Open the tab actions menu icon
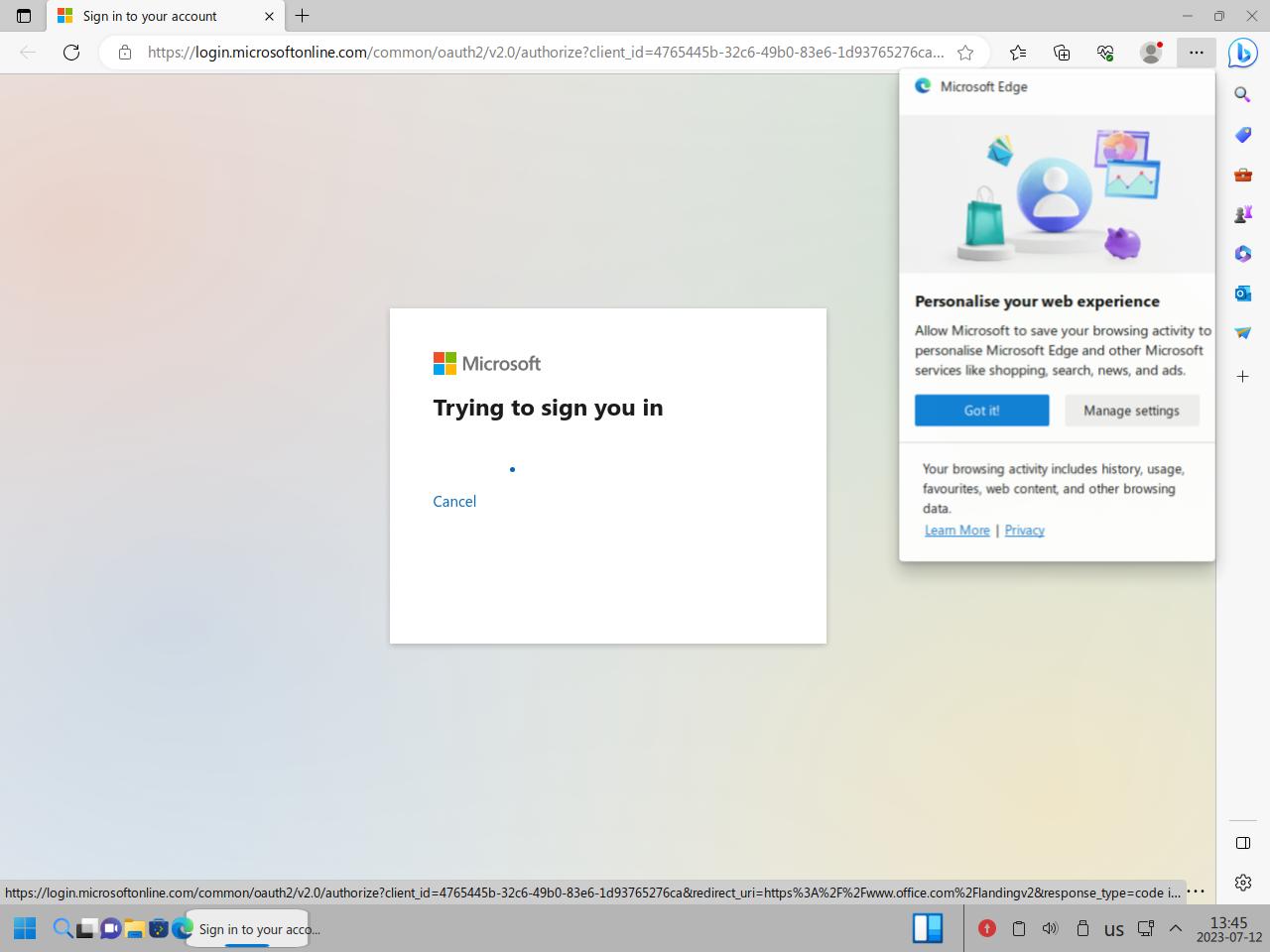Screen dimensions: 1270x952 click(24, 16)
